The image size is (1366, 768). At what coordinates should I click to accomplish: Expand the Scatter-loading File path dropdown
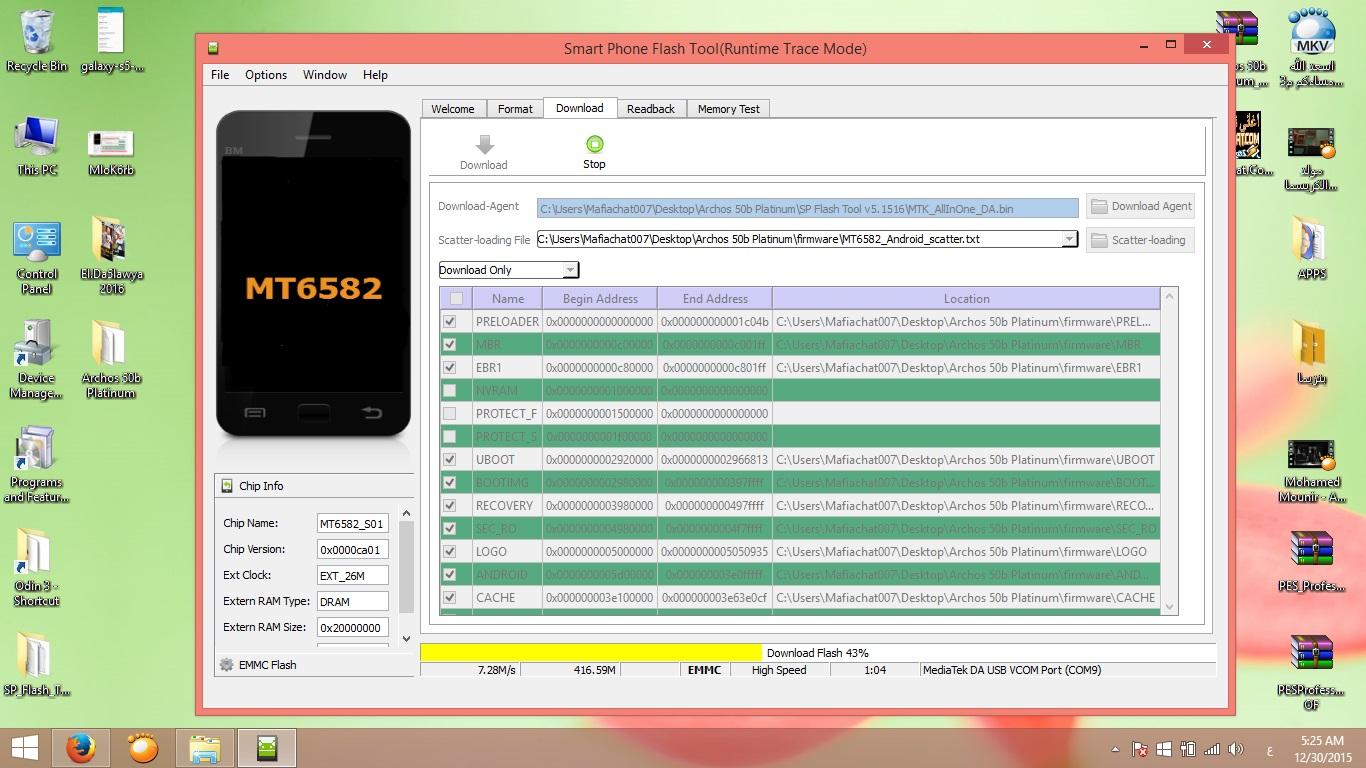click(x=1068, y=239)
